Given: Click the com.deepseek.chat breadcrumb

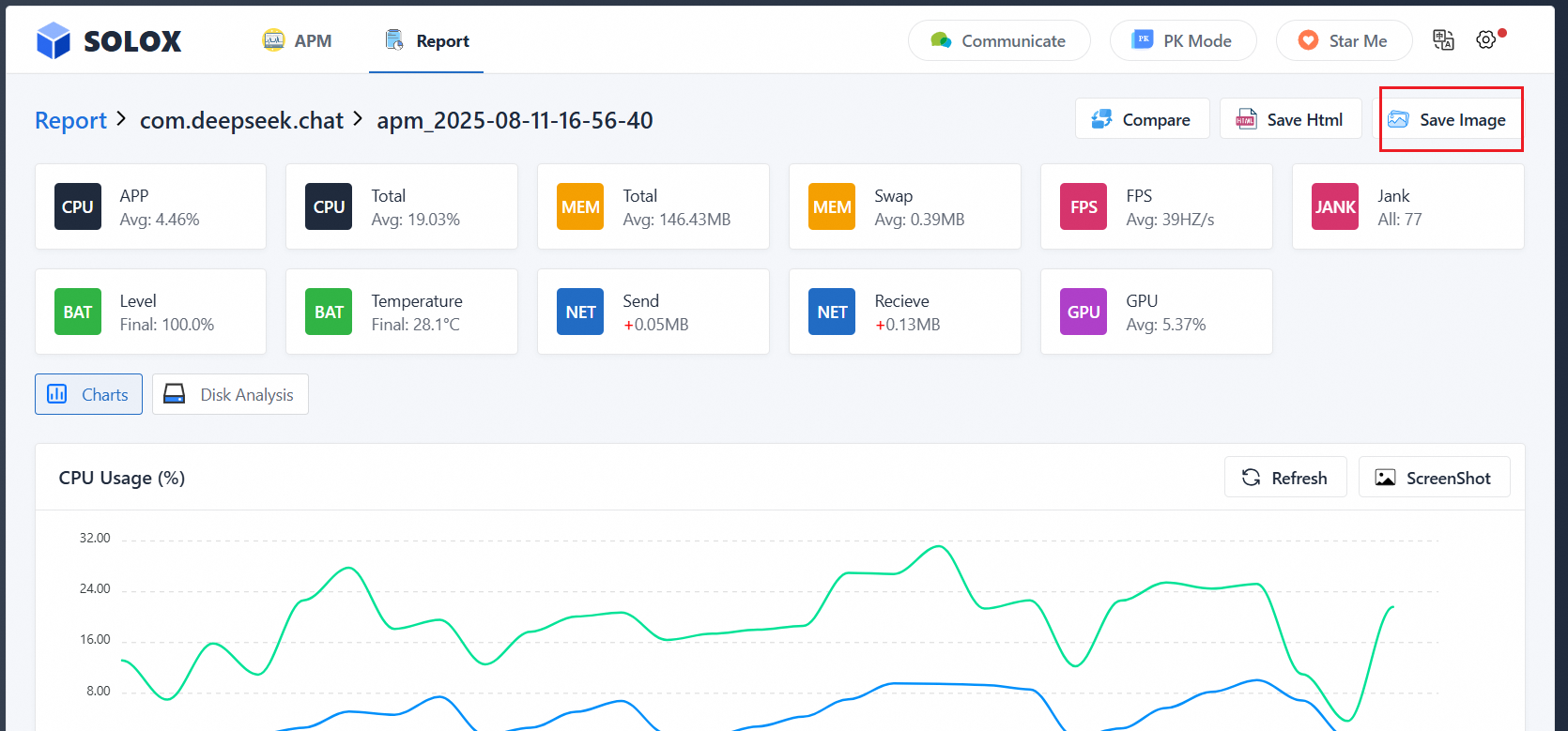Looking at the screenshot, I should point(241,120).
